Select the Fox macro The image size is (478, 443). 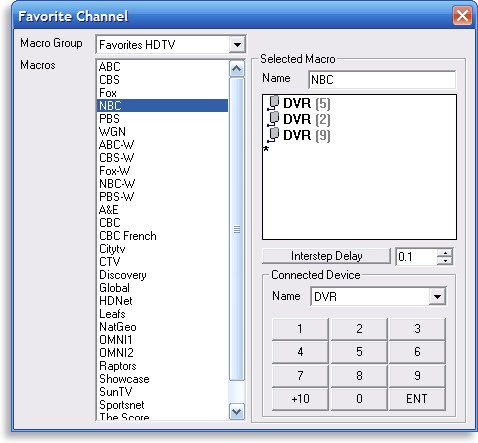(162, 93)
